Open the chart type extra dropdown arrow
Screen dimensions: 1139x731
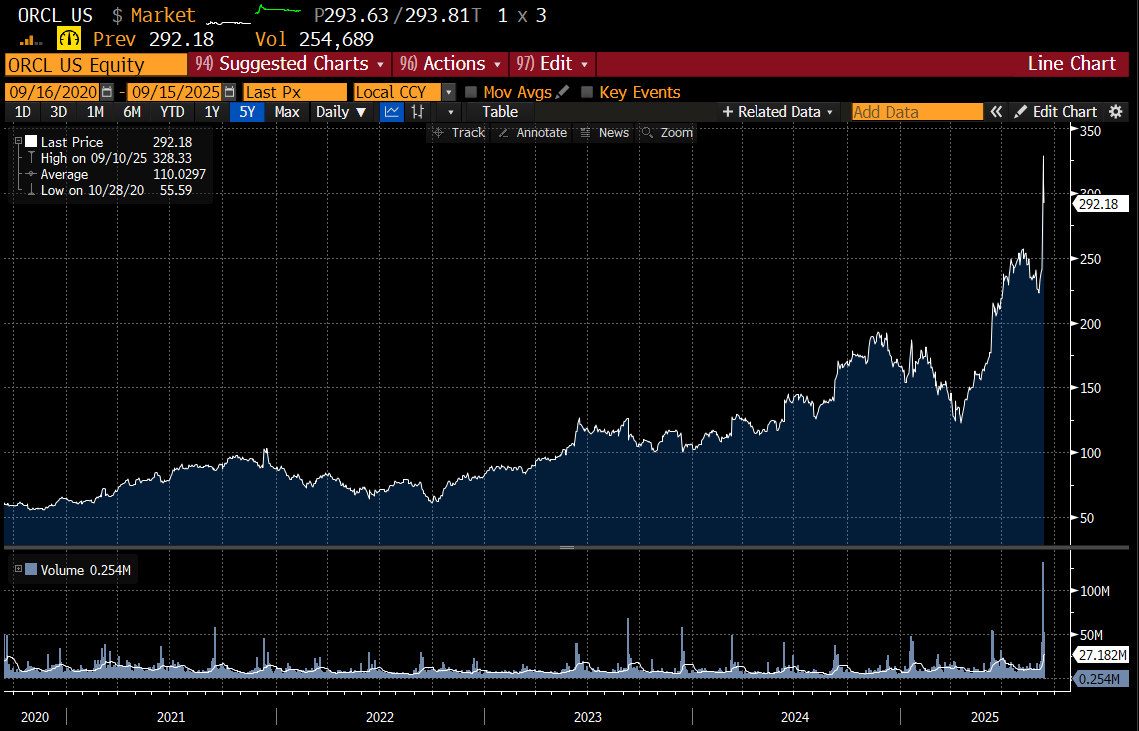(x=450, y=112)
